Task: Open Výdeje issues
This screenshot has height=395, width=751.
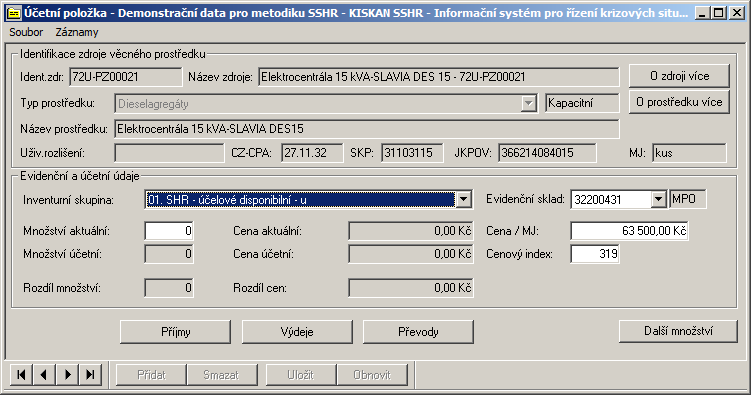Action: click(297, 332)
